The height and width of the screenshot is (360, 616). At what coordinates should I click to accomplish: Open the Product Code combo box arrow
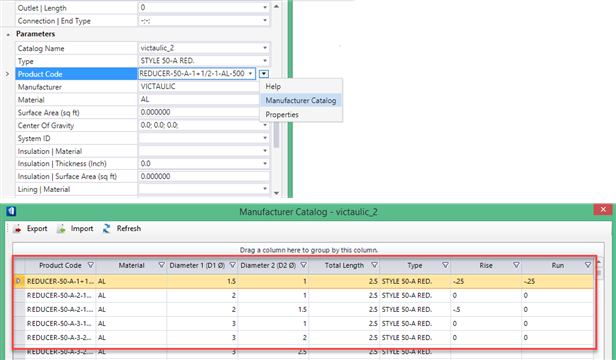[x=250, y=73]
